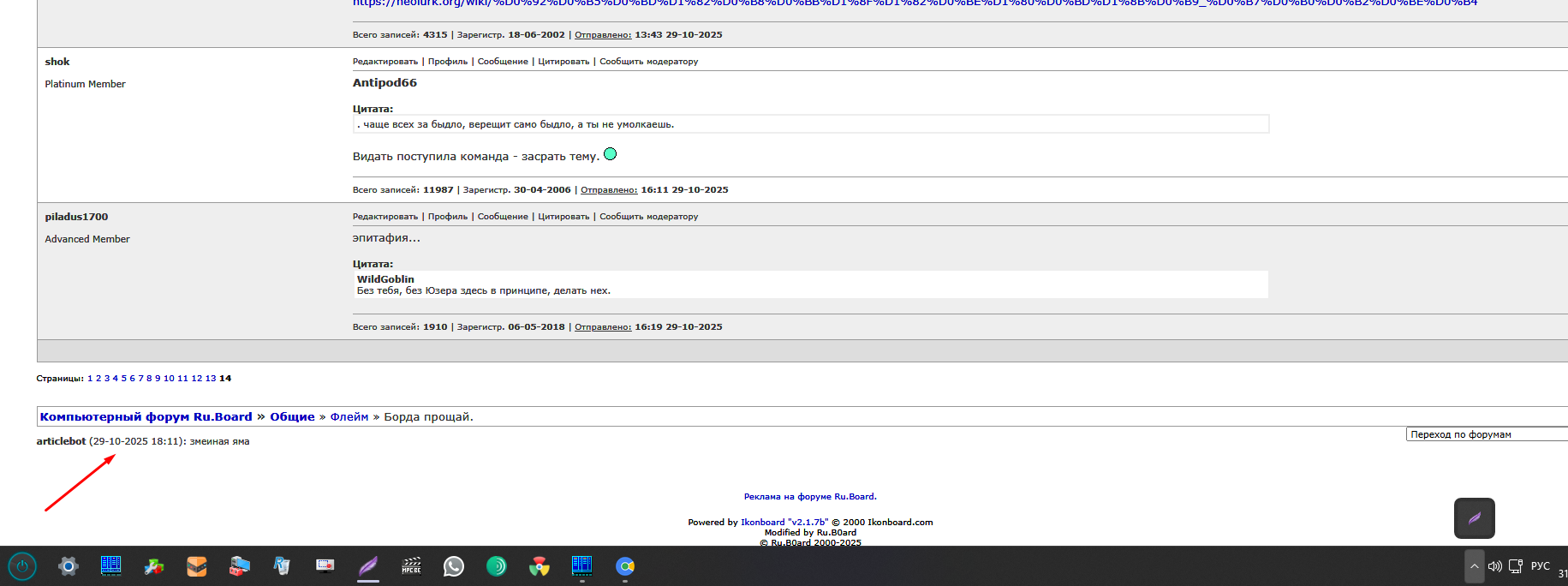
Task: Open the Переход по форумам dropdown
Action: pos(1487,434)
